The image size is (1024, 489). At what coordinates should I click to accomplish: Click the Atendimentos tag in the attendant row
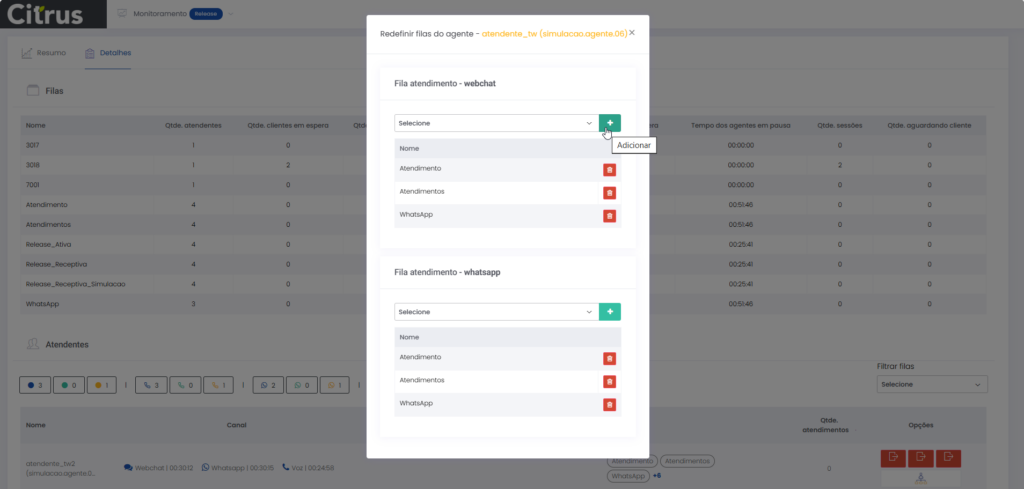tap(687, 461)
